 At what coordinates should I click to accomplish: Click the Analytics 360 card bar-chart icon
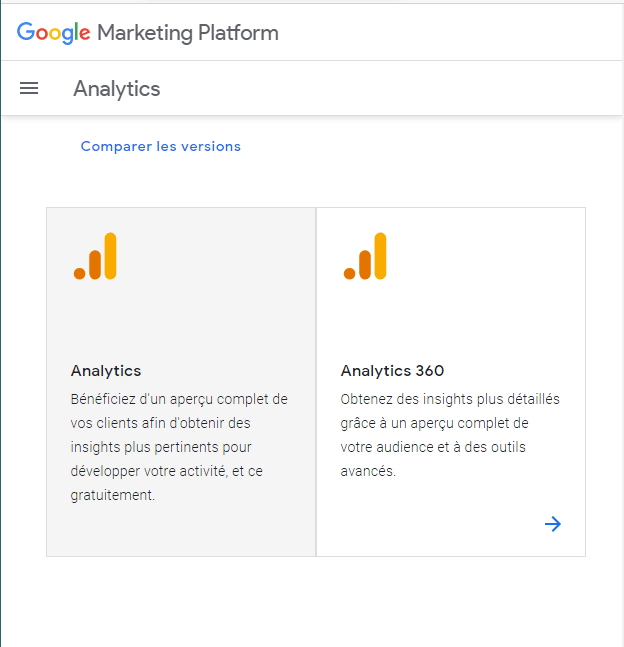point(365,256)
